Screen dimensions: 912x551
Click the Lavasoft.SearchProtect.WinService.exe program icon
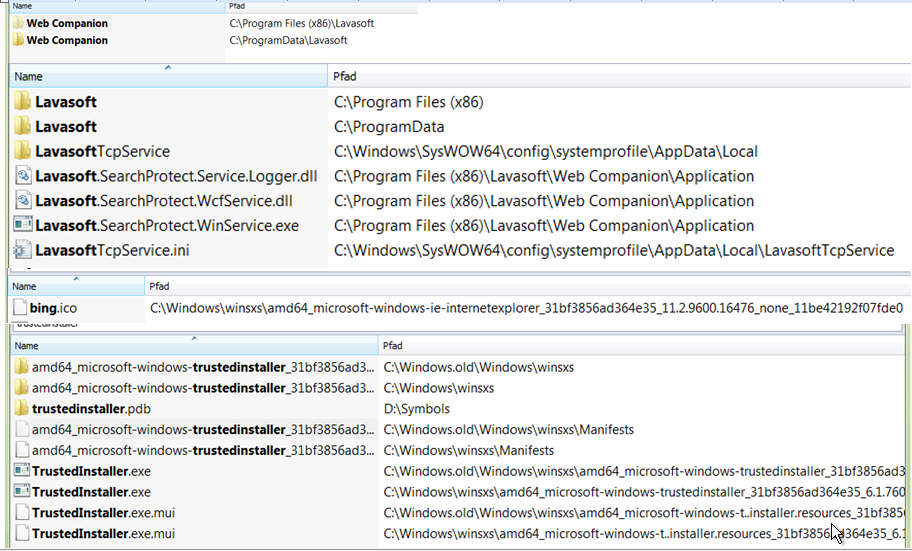(23, 225)
